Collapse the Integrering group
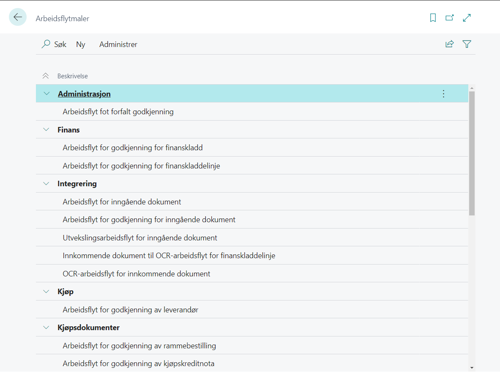The width and height of the screenshot is (500, 374). (46, 184)
